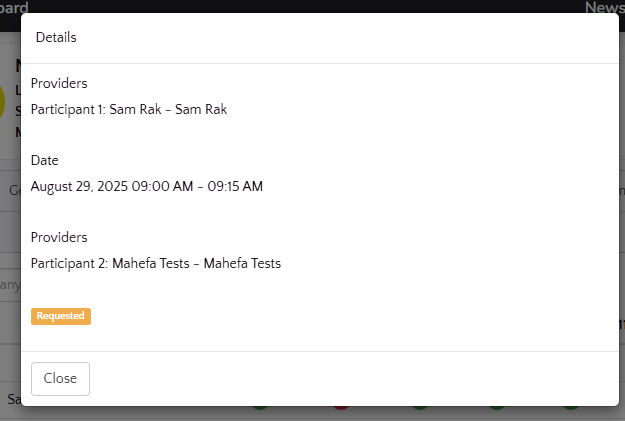Click the leftmost green status dot

pyautogui.click(x=260, y=408)
